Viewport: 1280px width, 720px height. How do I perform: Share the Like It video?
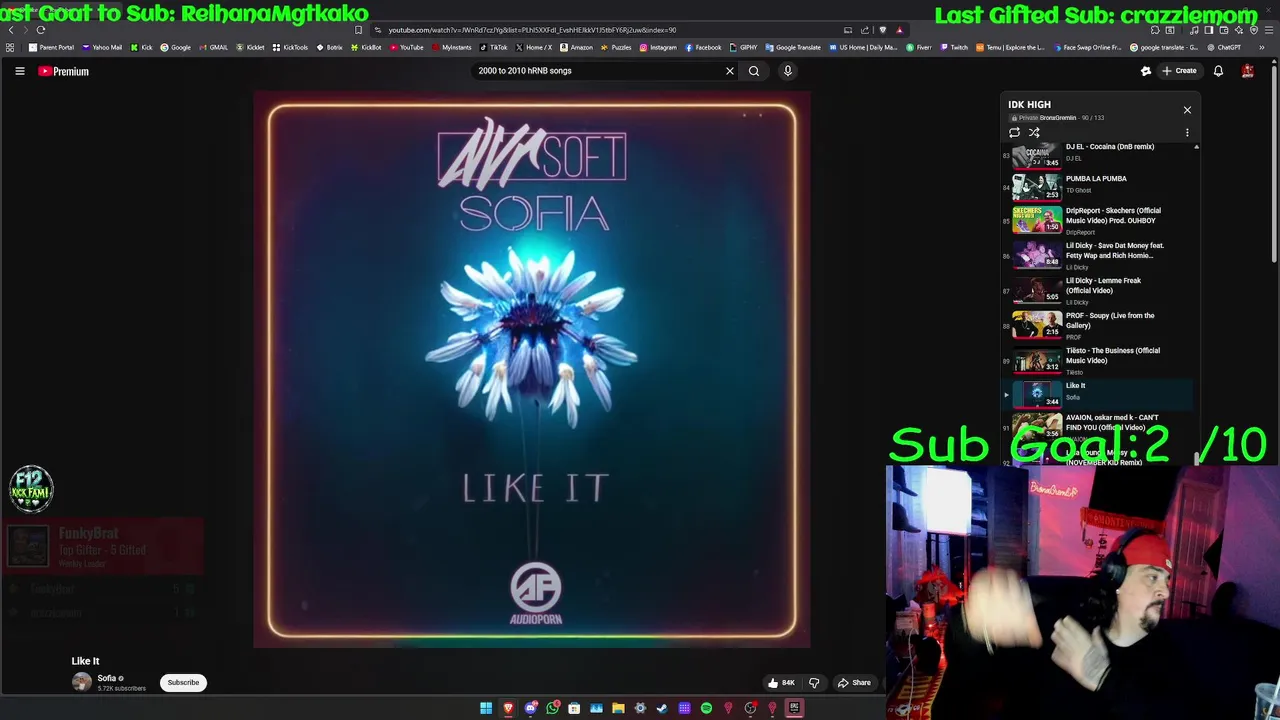coord(854,683)
